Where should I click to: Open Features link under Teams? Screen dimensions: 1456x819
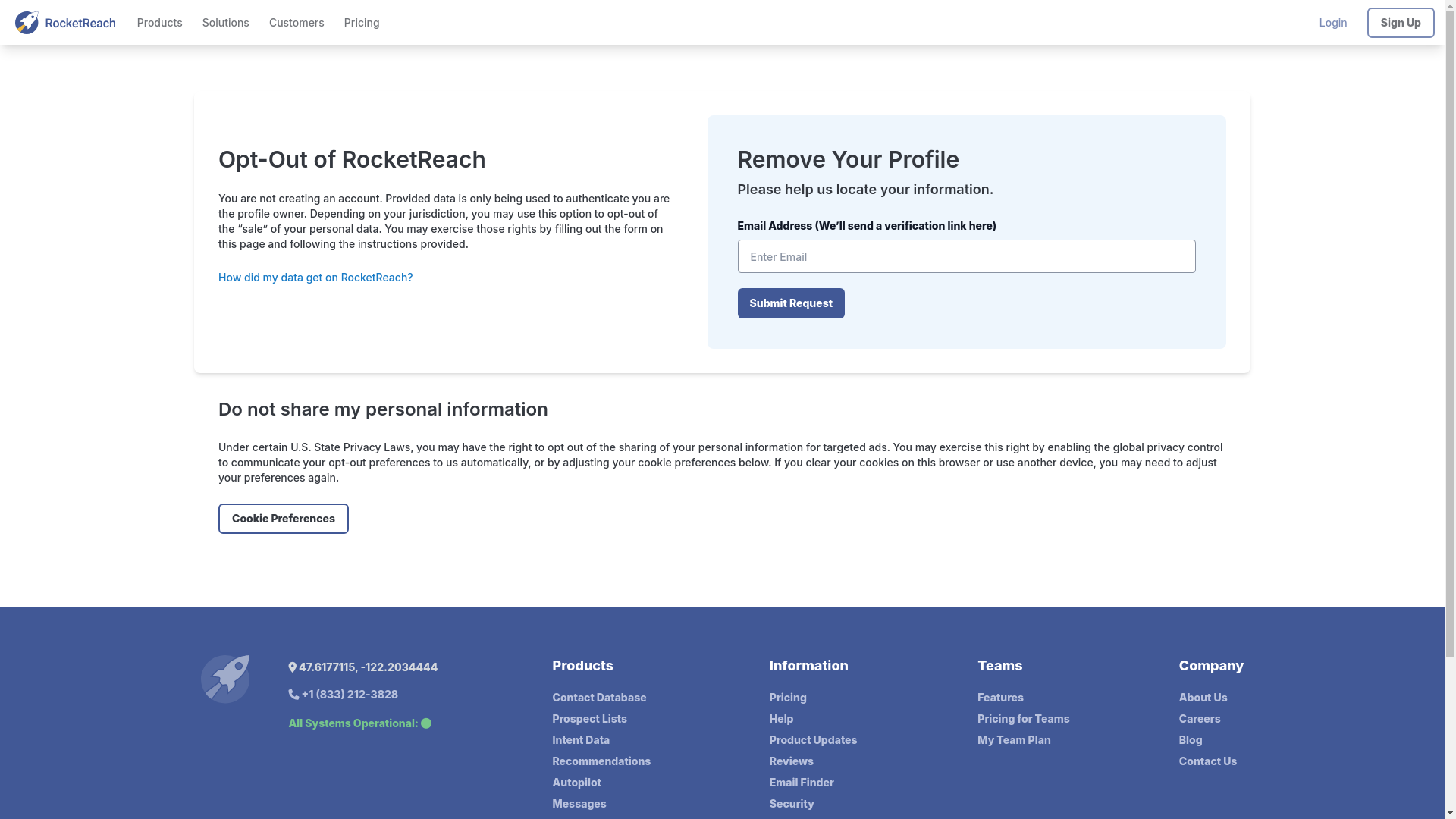point(1000,698)
